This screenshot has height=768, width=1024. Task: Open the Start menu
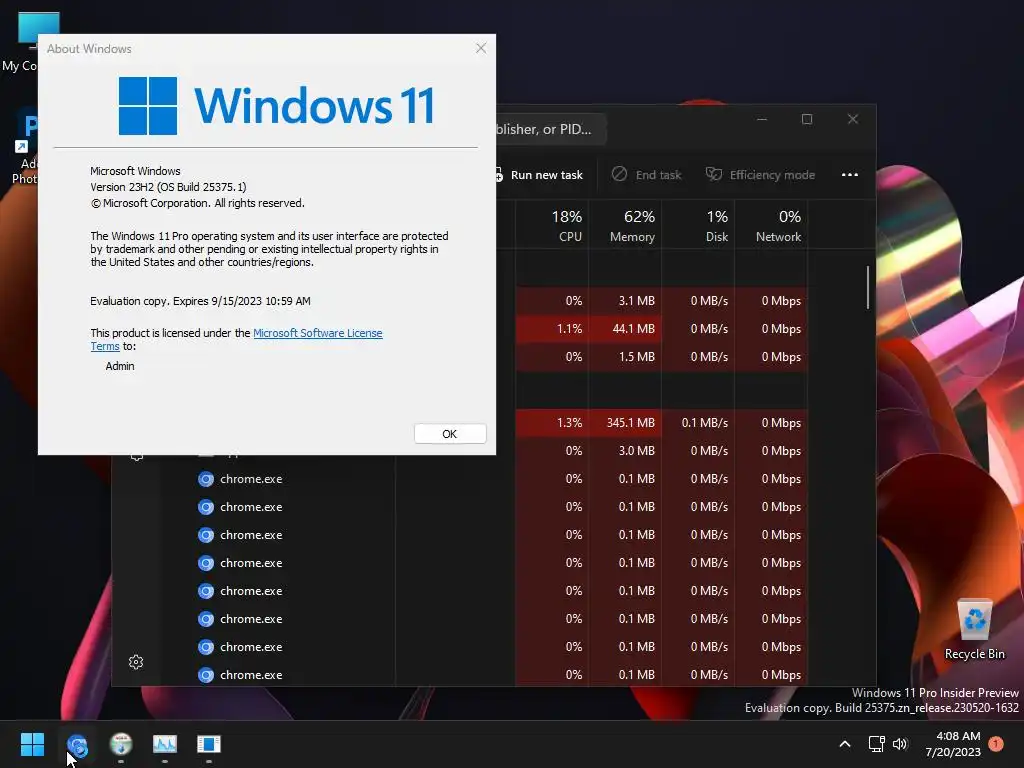[x=32, y=744]
